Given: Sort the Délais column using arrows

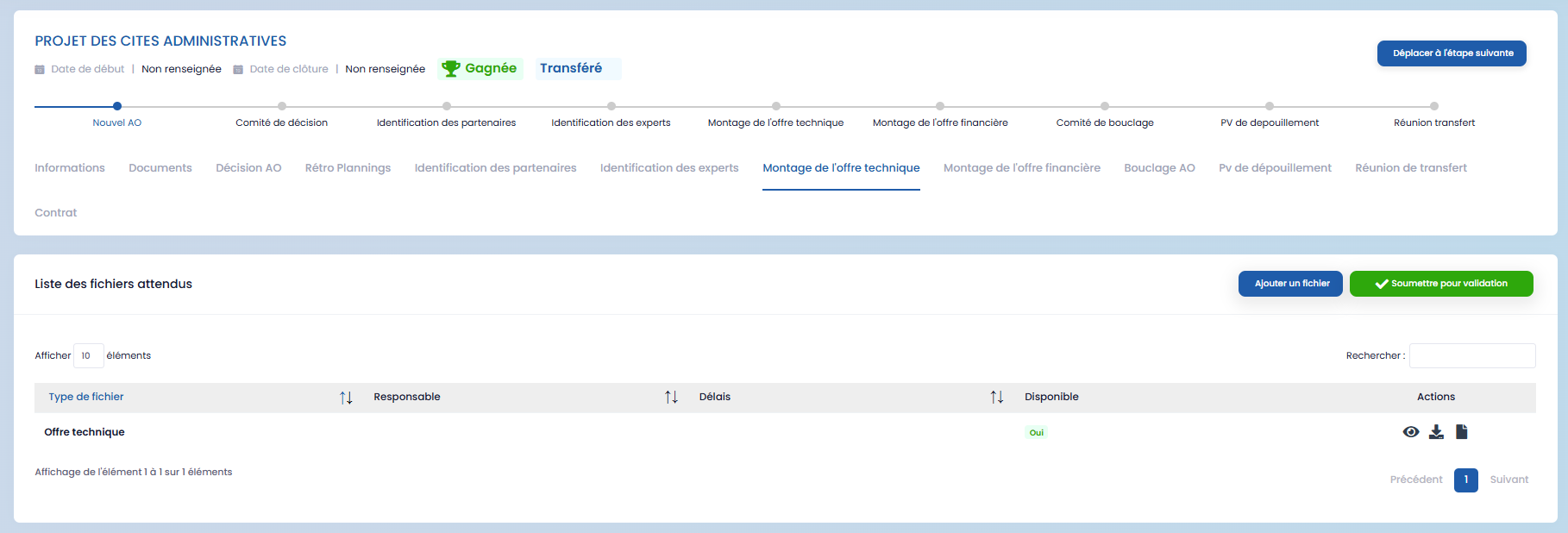Looking at the screenshot, I should point(996,398).
